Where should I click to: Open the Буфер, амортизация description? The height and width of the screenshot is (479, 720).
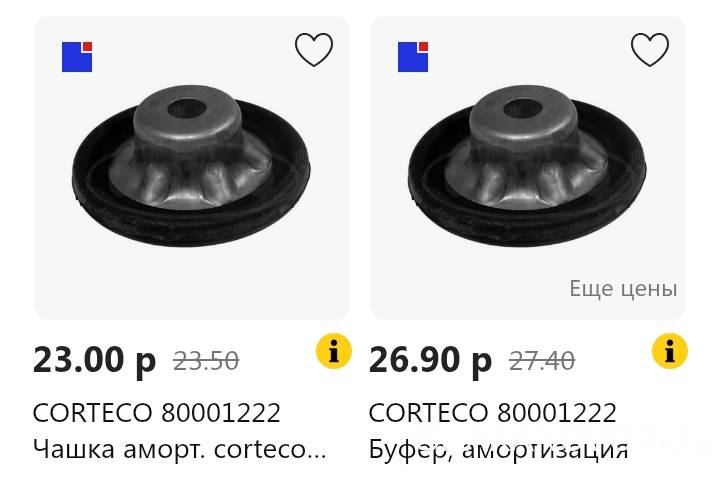point(498,449)
